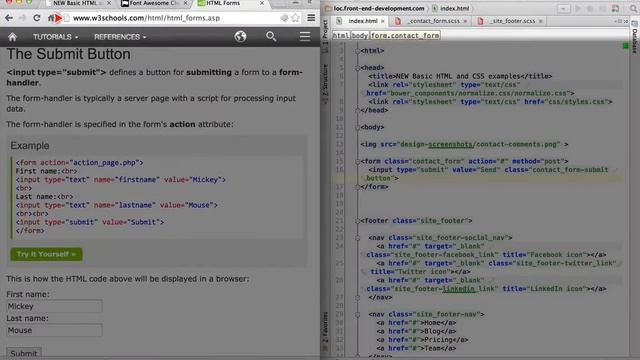The height and width of the screenshot is (360, 640).
Task: Collapse the <body> code fold
Action: tap(357, 127)
